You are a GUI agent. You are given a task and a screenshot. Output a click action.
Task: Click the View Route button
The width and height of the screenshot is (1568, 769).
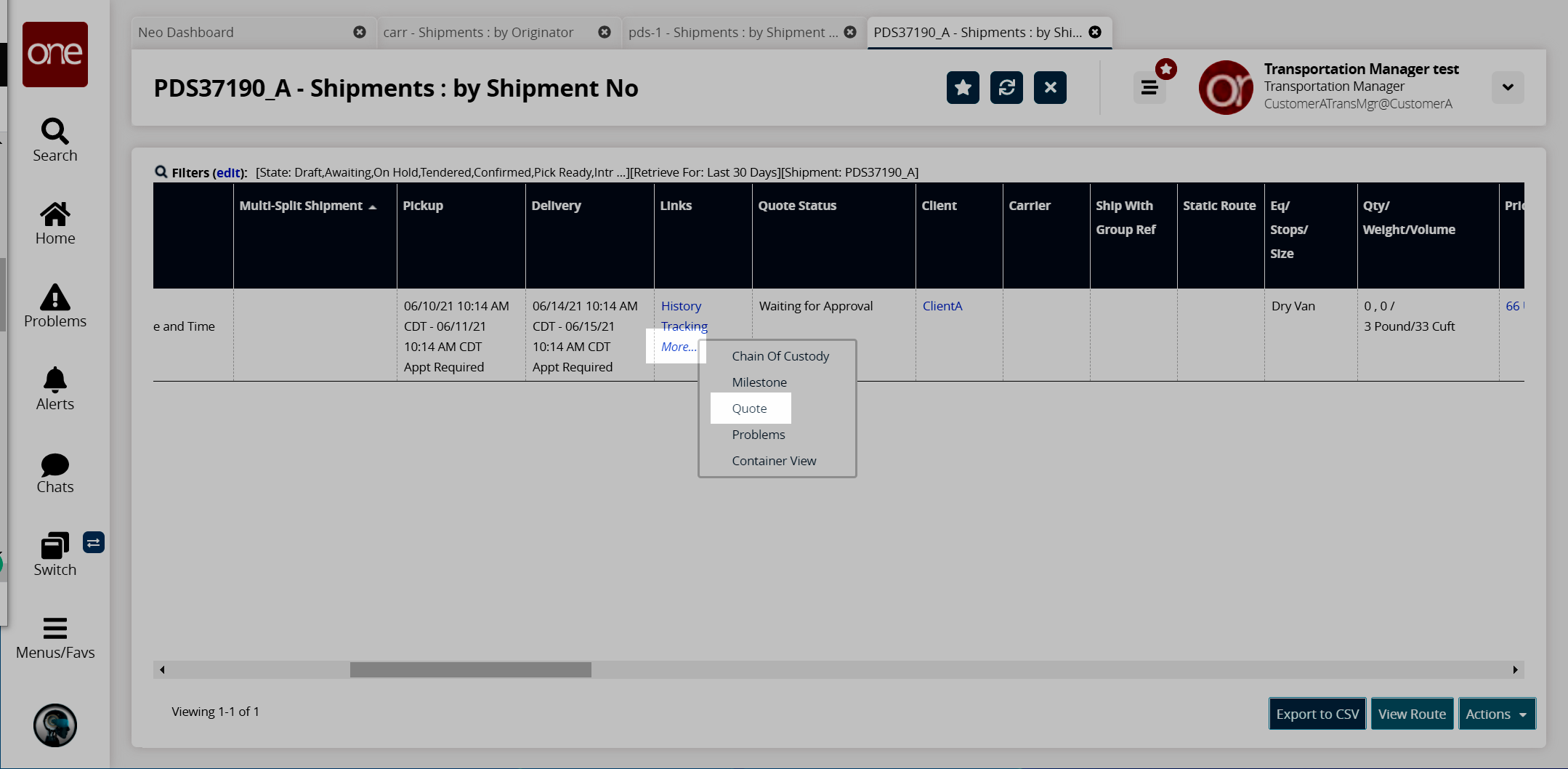click(x=1412, y=714)
